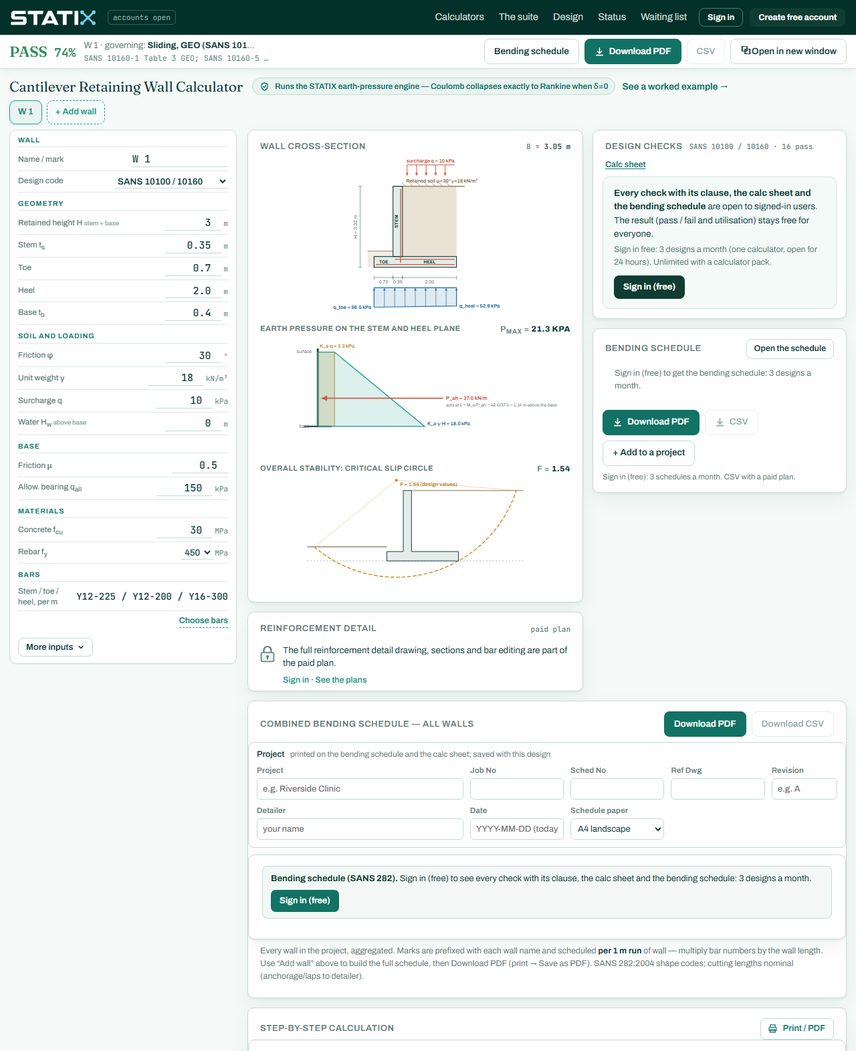Click Create free account

pyautogui.click(x=797, y=17)
